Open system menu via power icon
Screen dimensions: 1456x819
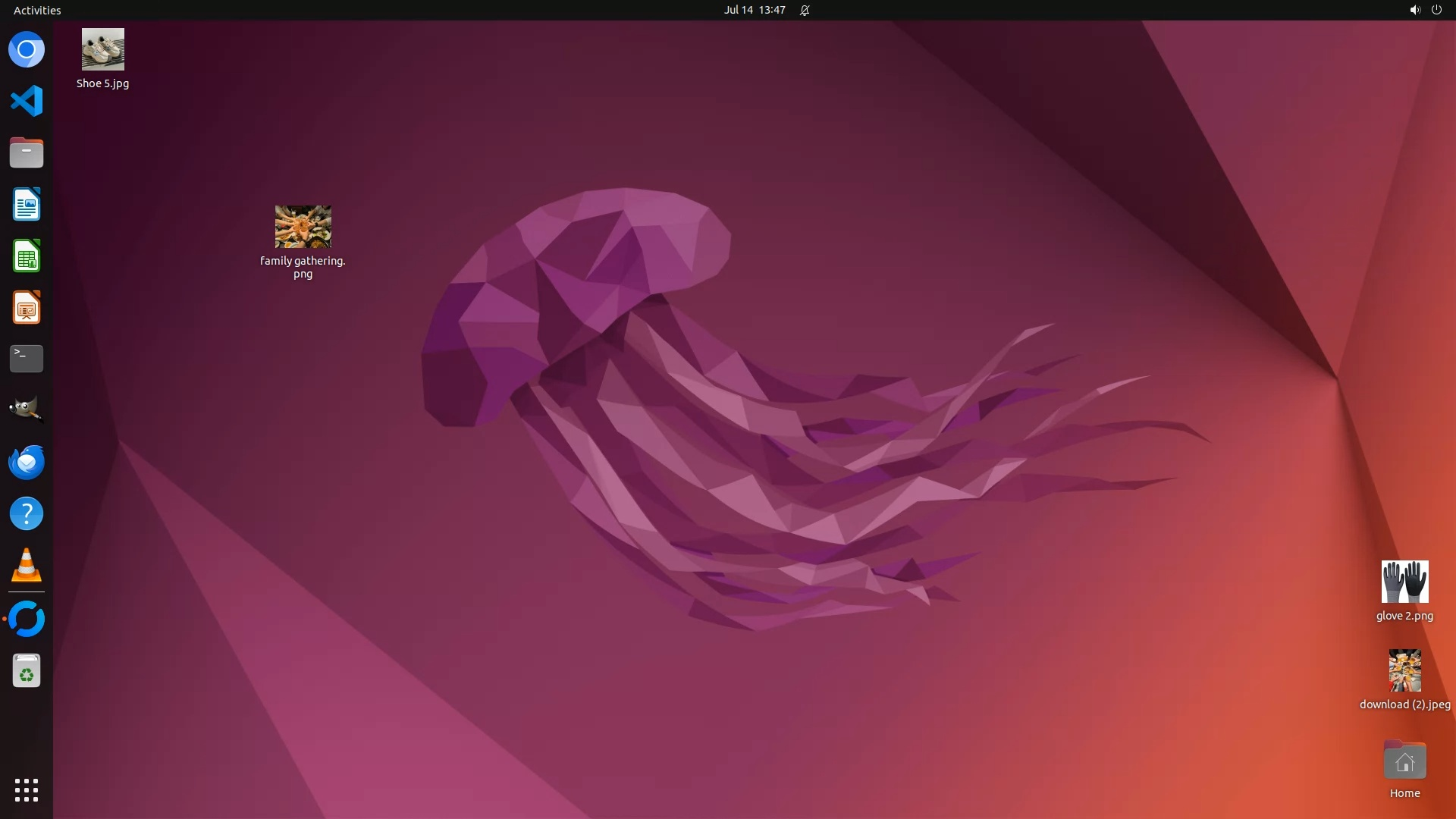point(1436,10)
